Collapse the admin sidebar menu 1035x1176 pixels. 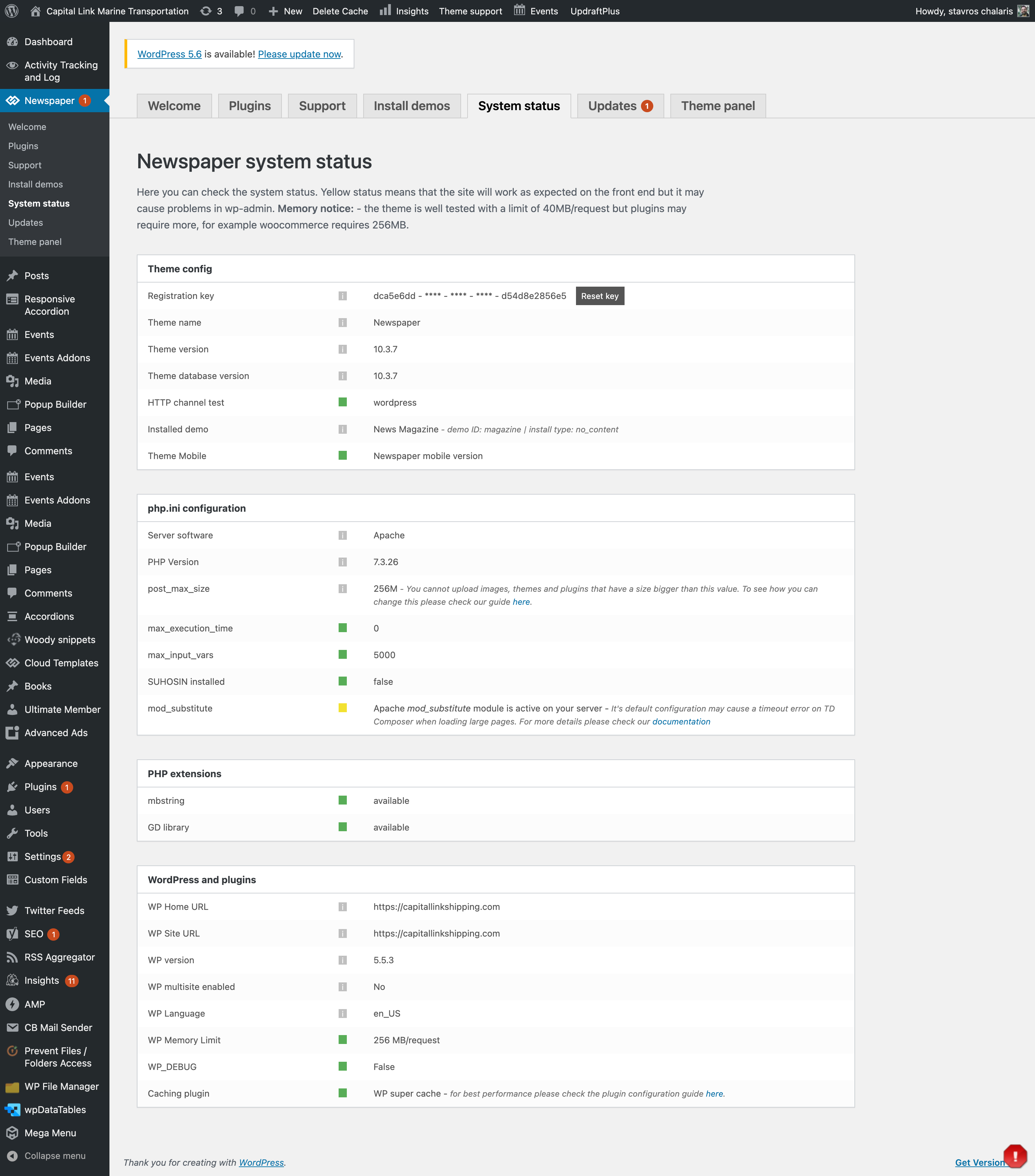tap(55, 1156)
